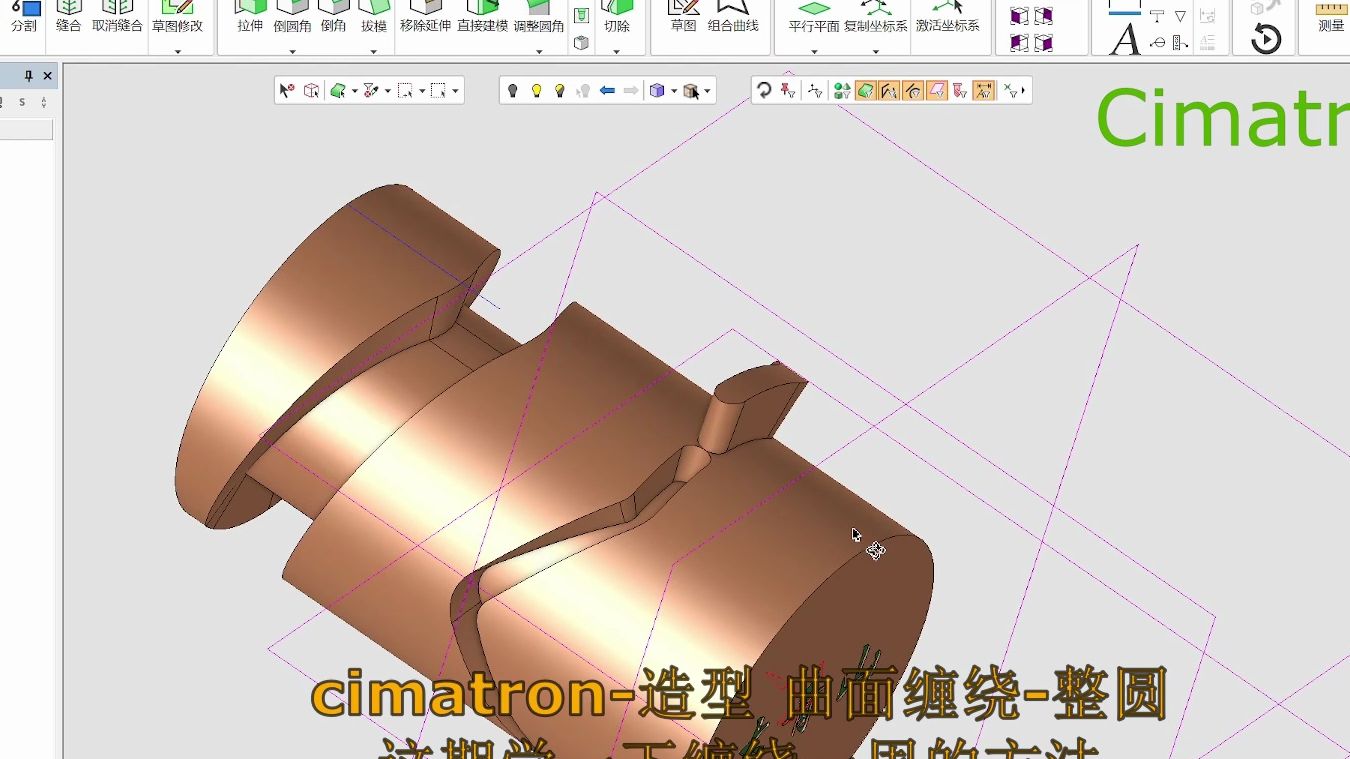Expand the render mode cube dropdown

(x=674, y=91)
